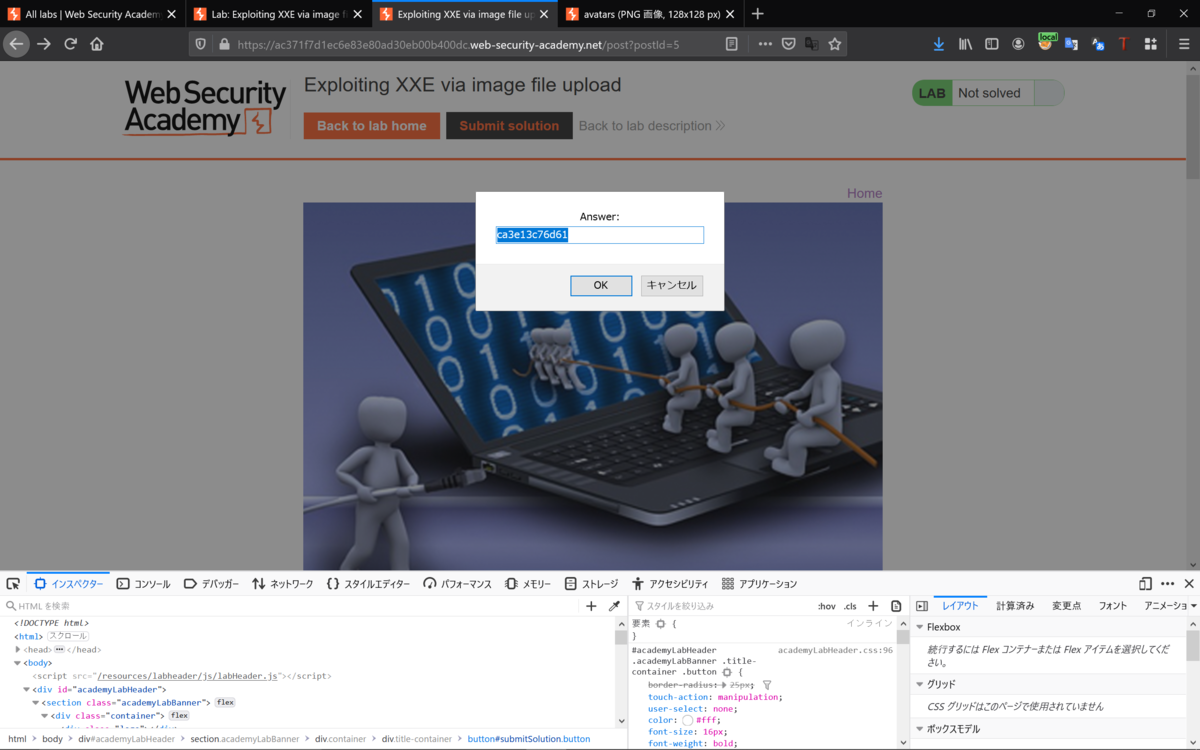The image size is (1200, 750).
Task: Open the Library bookmarks and history icon
Action: [x=965, y=44]
